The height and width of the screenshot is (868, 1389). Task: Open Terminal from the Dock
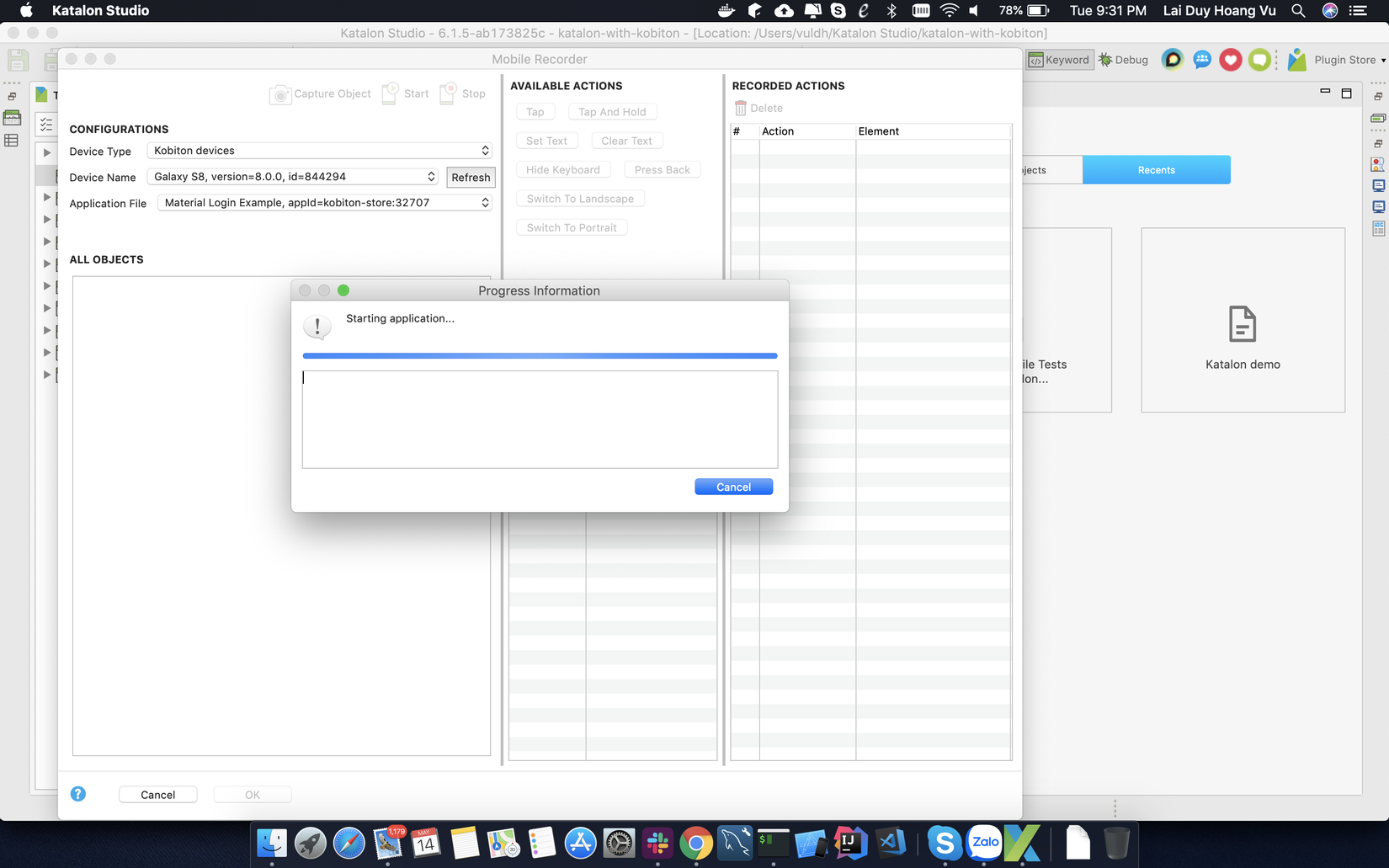point(774,843)
